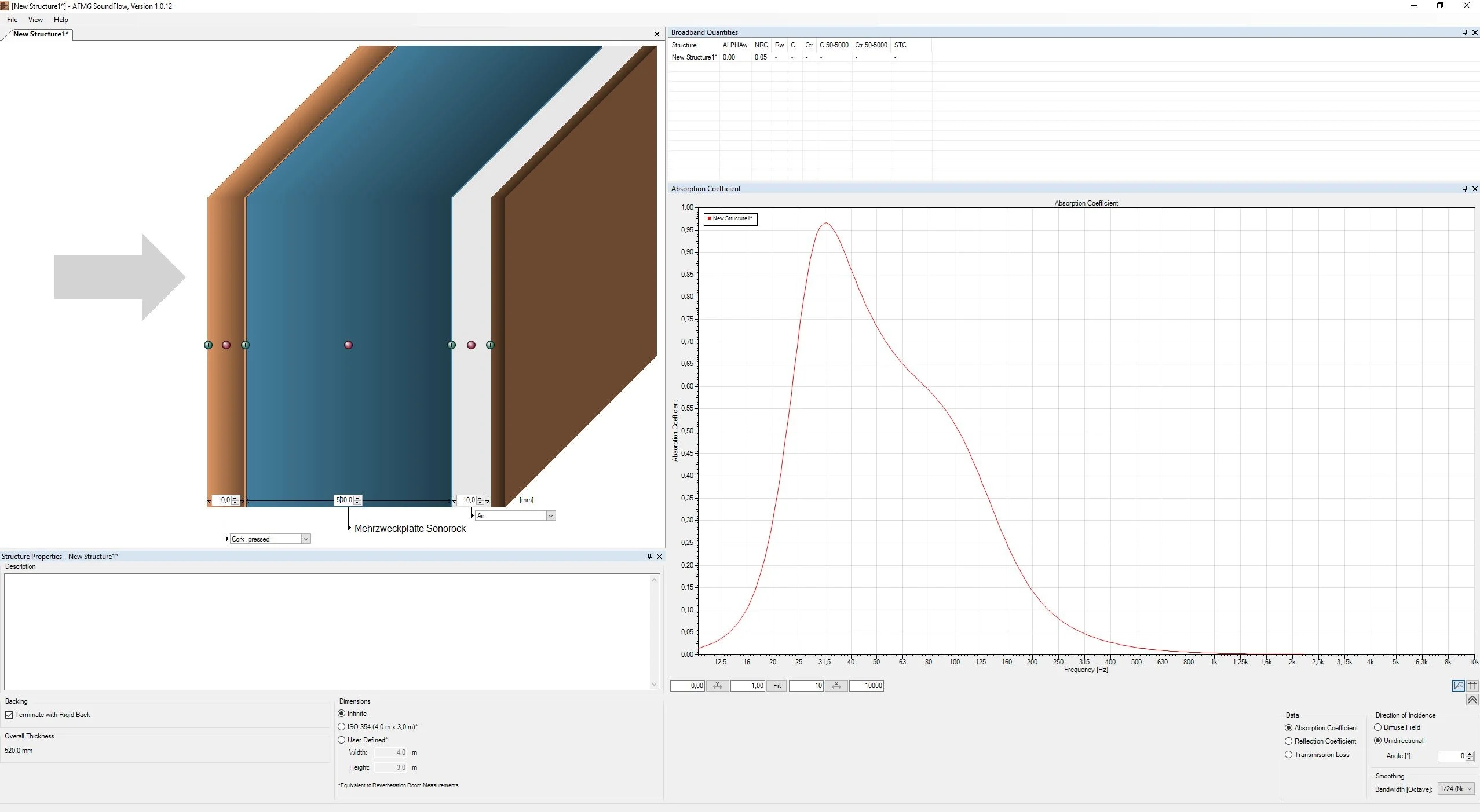Image resolution: width=1480 pixels, height=812 pixels.
Task: Close the Structure Properties panel
Action: (x=659, y=557)
